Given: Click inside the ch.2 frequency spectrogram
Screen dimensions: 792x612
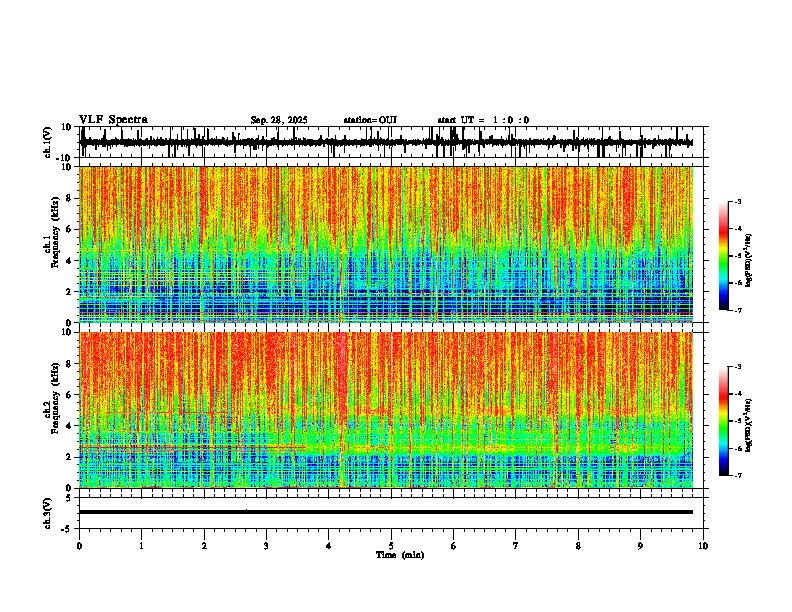Looking at the screenshot, I should coord(386,410).
